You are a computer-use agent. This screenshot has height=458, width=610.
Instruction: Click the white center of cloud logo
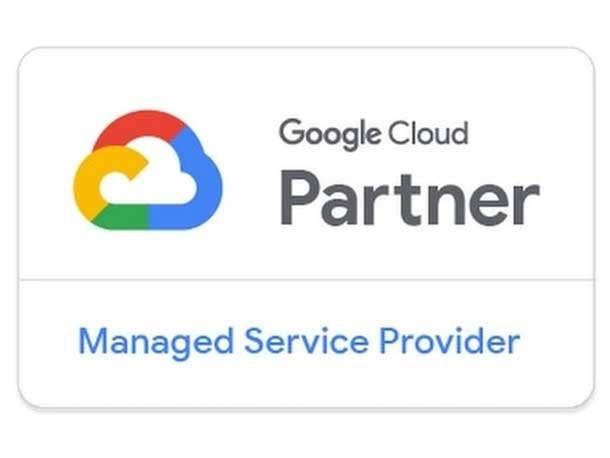(x=156, y=175)
